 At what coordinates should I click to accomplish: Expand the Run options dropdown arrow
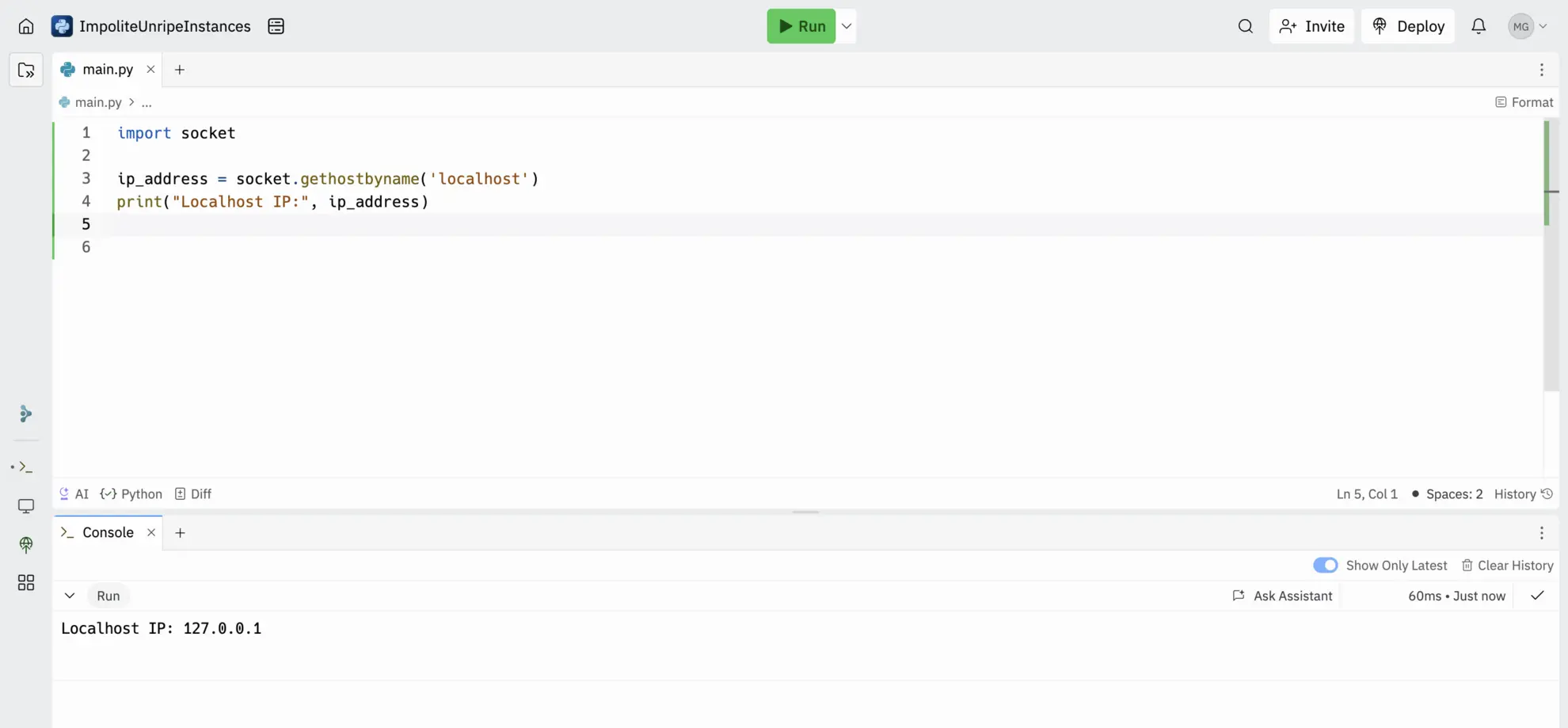[x=847, y=26]
